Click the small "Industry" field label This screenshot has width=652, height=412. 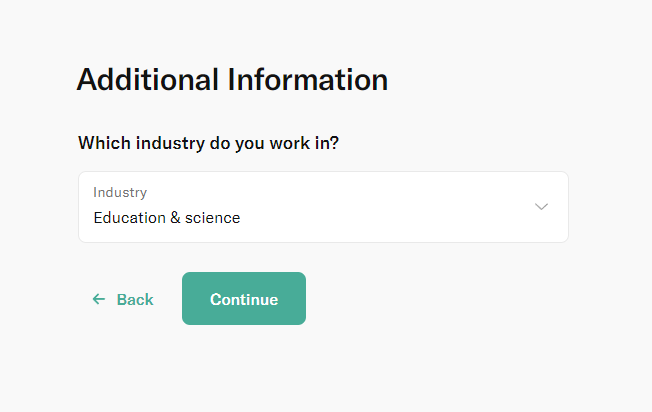click(x=120, y=192)
